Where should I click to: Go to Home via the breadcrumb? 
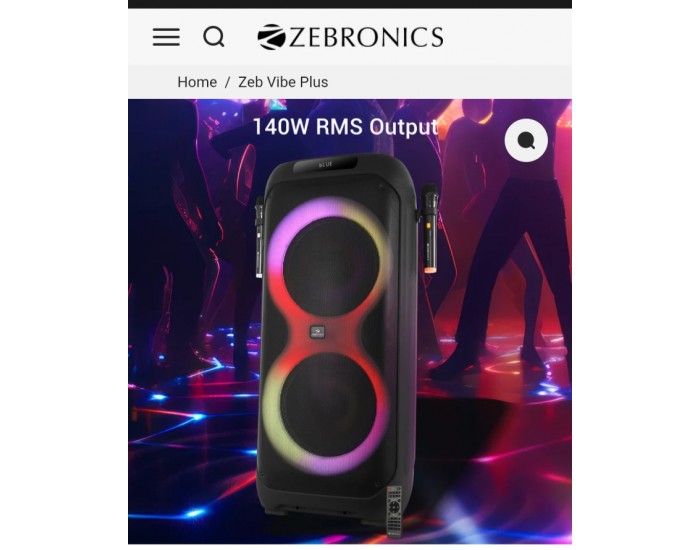tap(197, 82)
